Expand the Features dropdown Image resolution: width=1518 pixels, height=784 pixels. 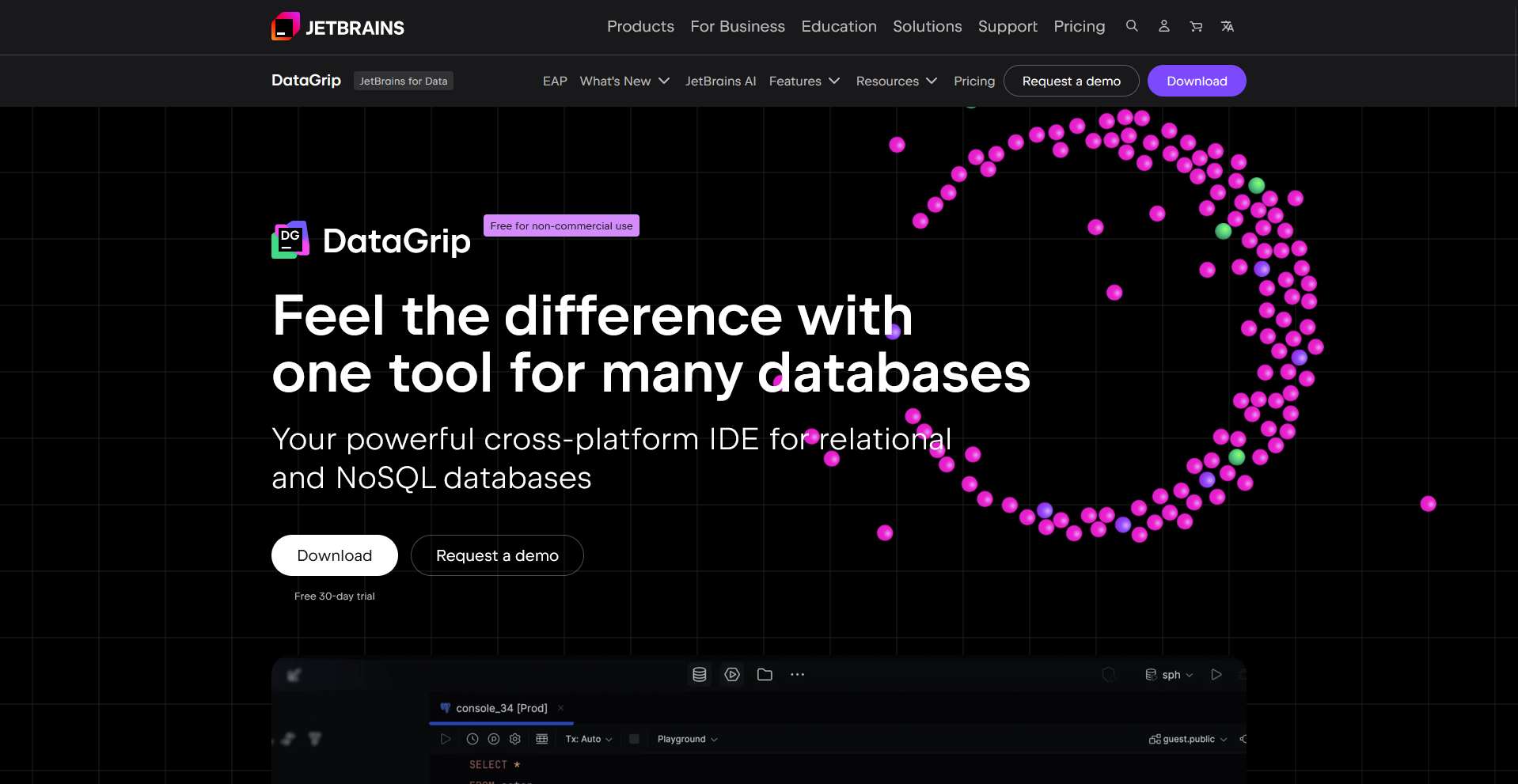pos(804,81)
